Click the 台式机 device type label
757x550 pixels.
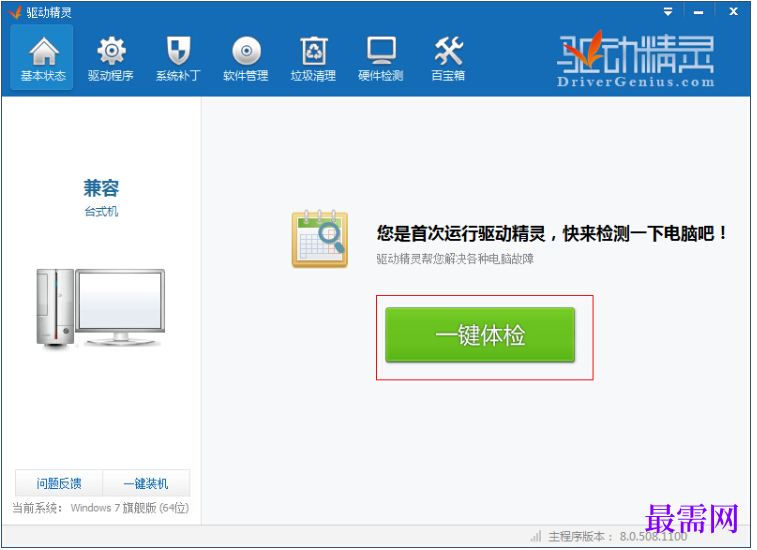tap(101, 212)
